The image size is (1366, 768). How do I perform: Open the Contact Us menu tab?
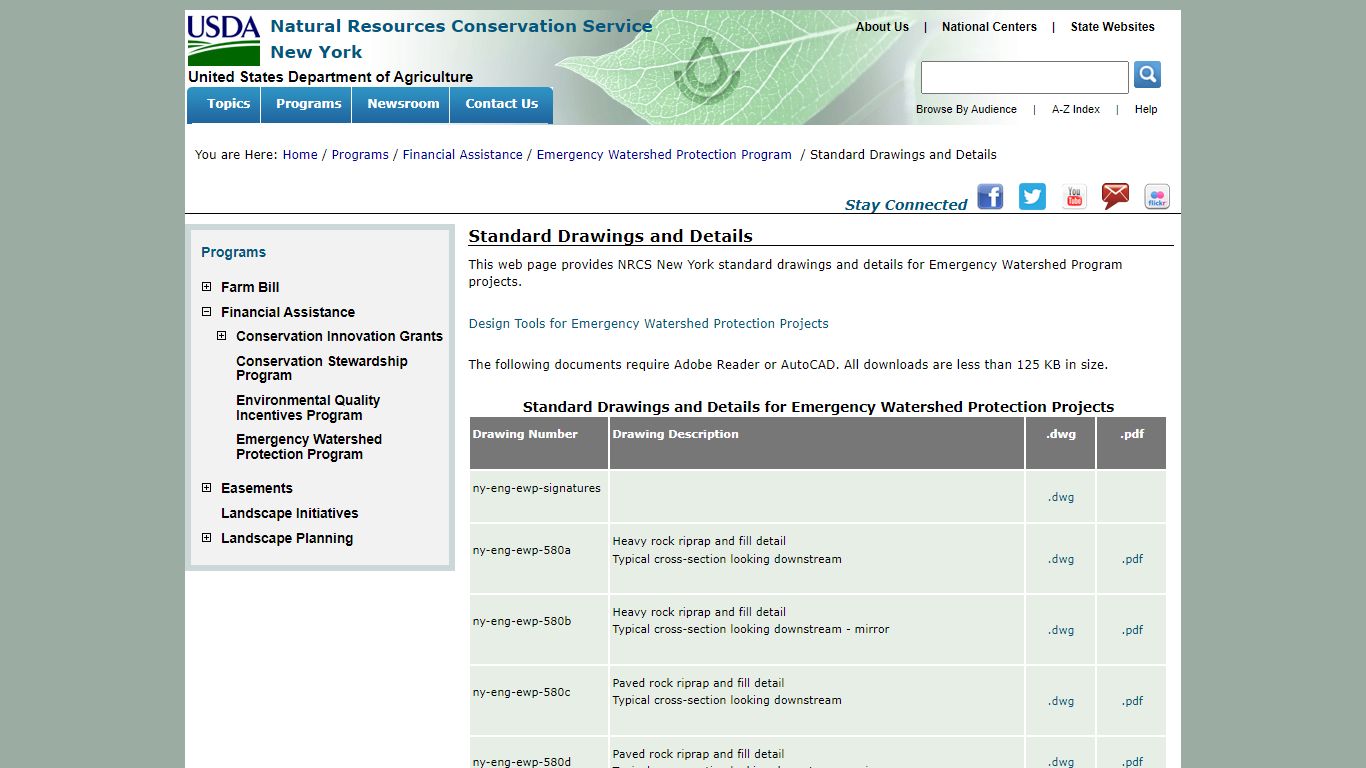click(x=501, y=104)
